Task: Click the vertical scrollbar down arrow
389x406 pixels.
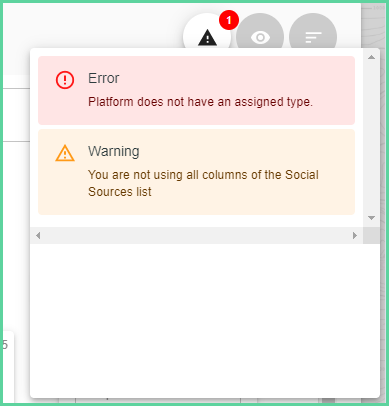Action: [x=371, y=218]
